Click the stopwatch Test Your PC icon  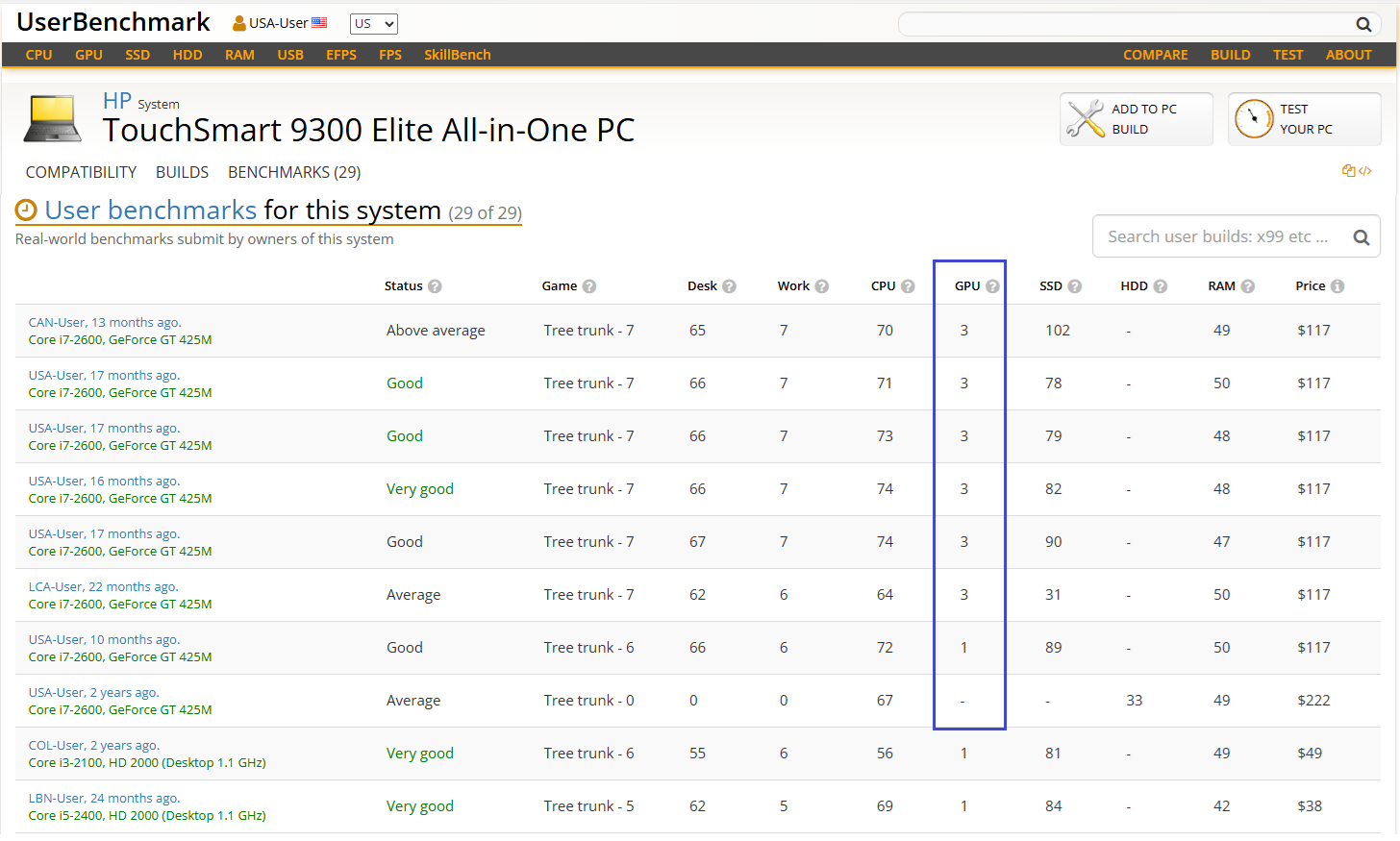click(x=1254, y=119)
